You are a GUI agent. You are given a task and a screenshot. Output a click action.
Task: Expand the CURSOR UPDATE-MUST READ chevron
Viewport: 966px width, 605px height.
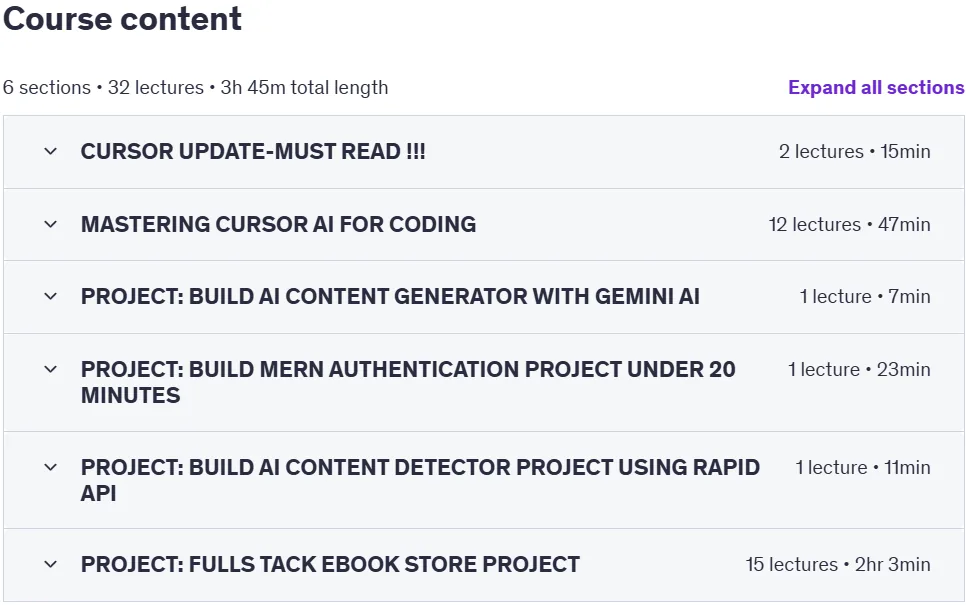pyautogui.click(x=51, y=152)
